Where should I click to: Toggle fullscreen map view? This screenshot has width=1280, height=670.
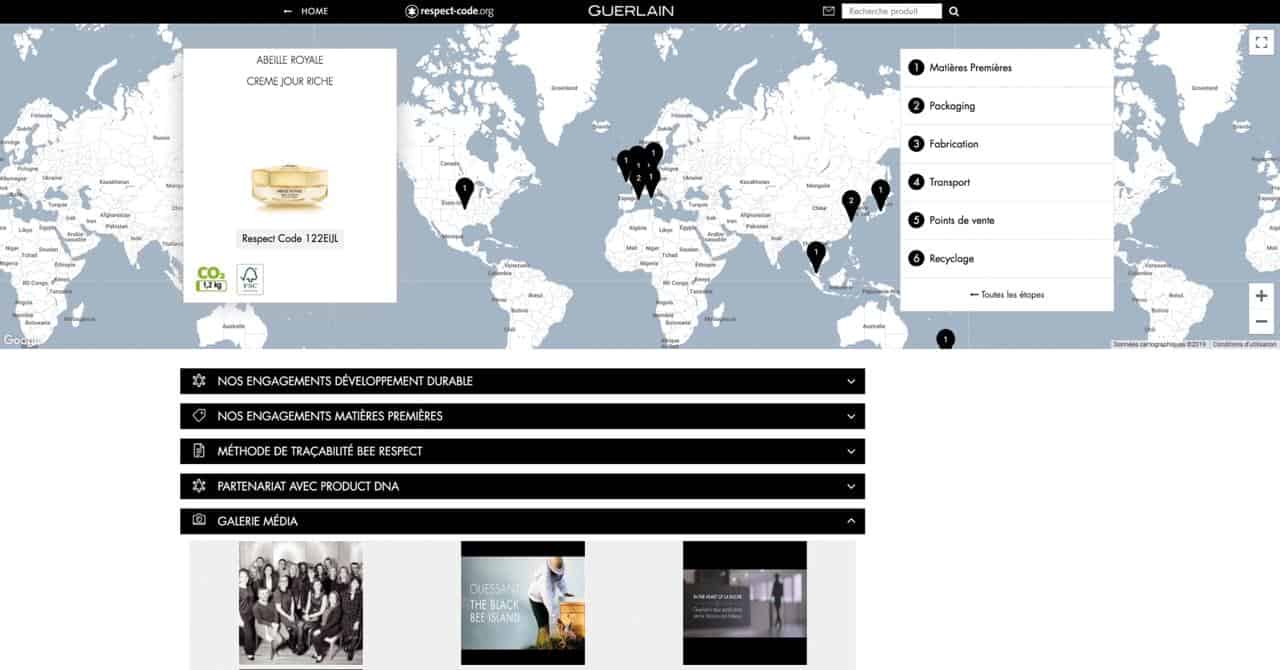[x=1261, y=42]
